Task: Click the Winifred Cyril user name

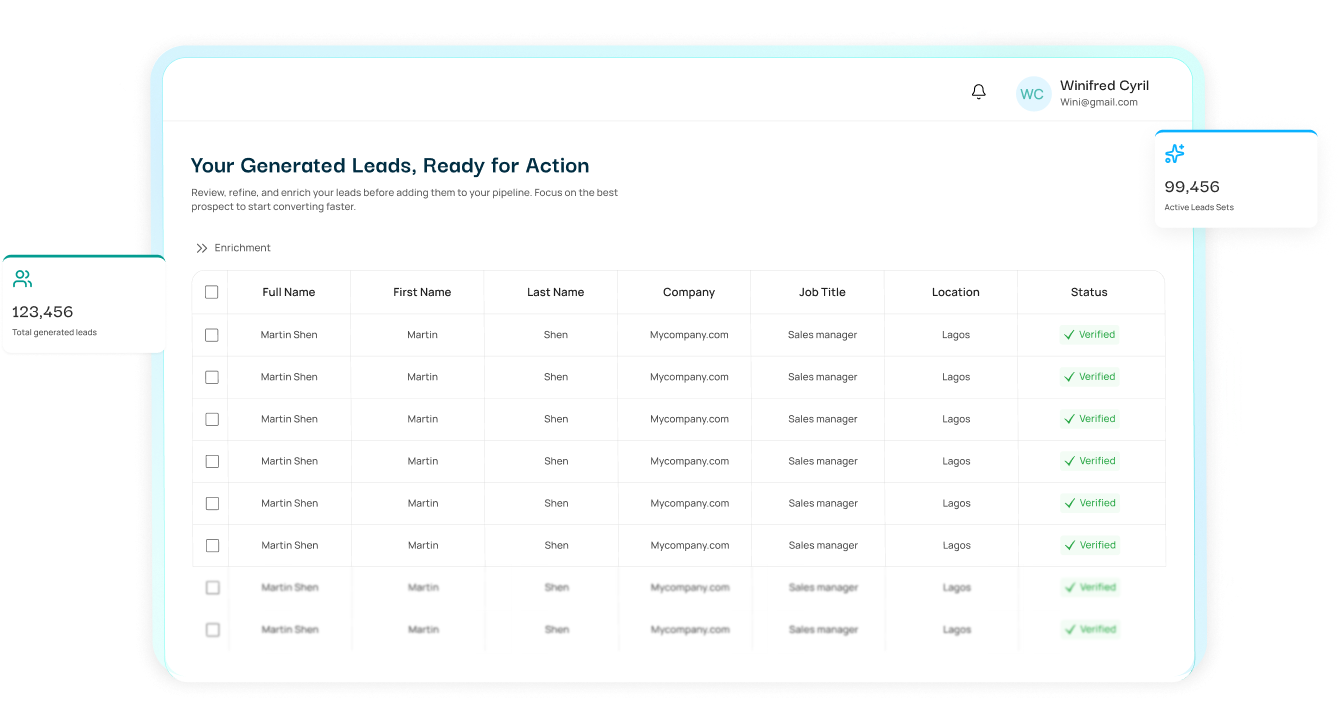Action: pyautogui.click(x=1104, y=86)
